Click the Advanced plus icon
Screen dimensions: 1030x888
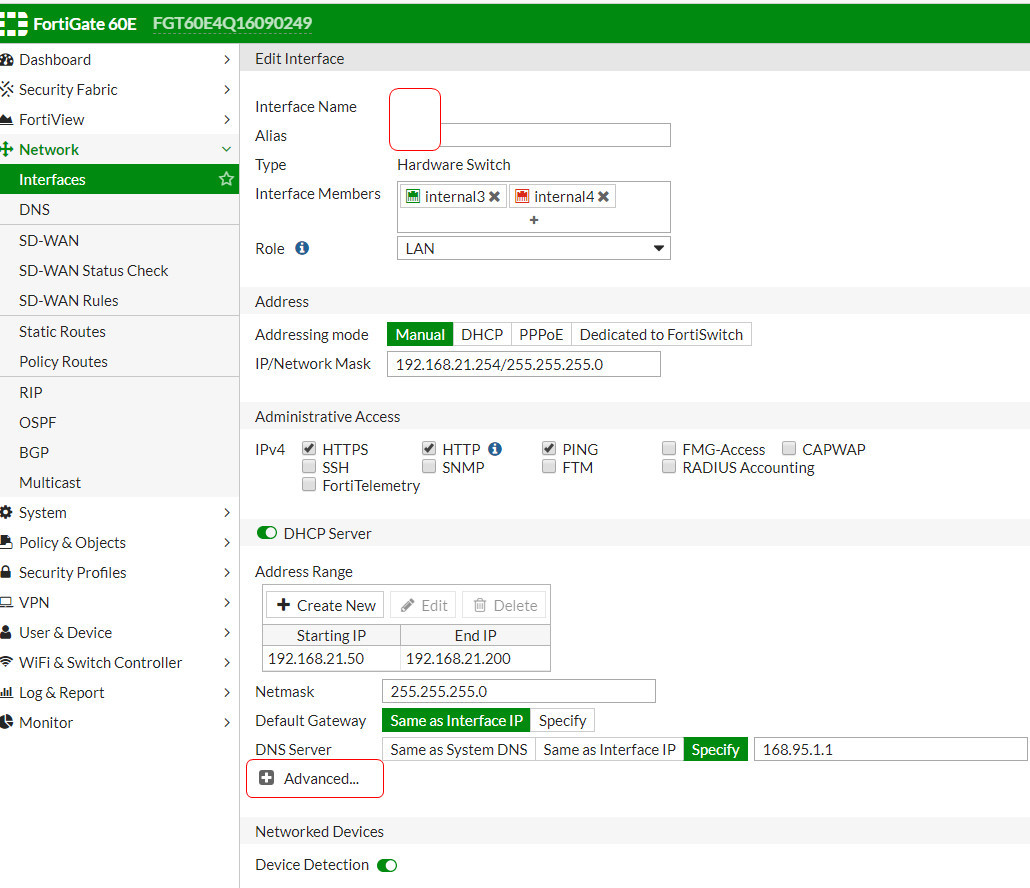[267, 778]
